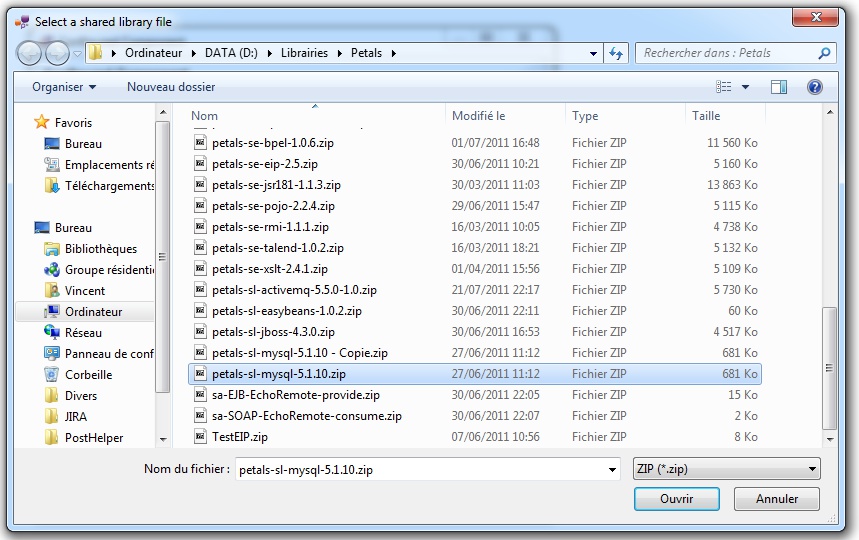
Task: Open the Nom du fichier dropdown arrow
Action: click(x=612, y=469)
